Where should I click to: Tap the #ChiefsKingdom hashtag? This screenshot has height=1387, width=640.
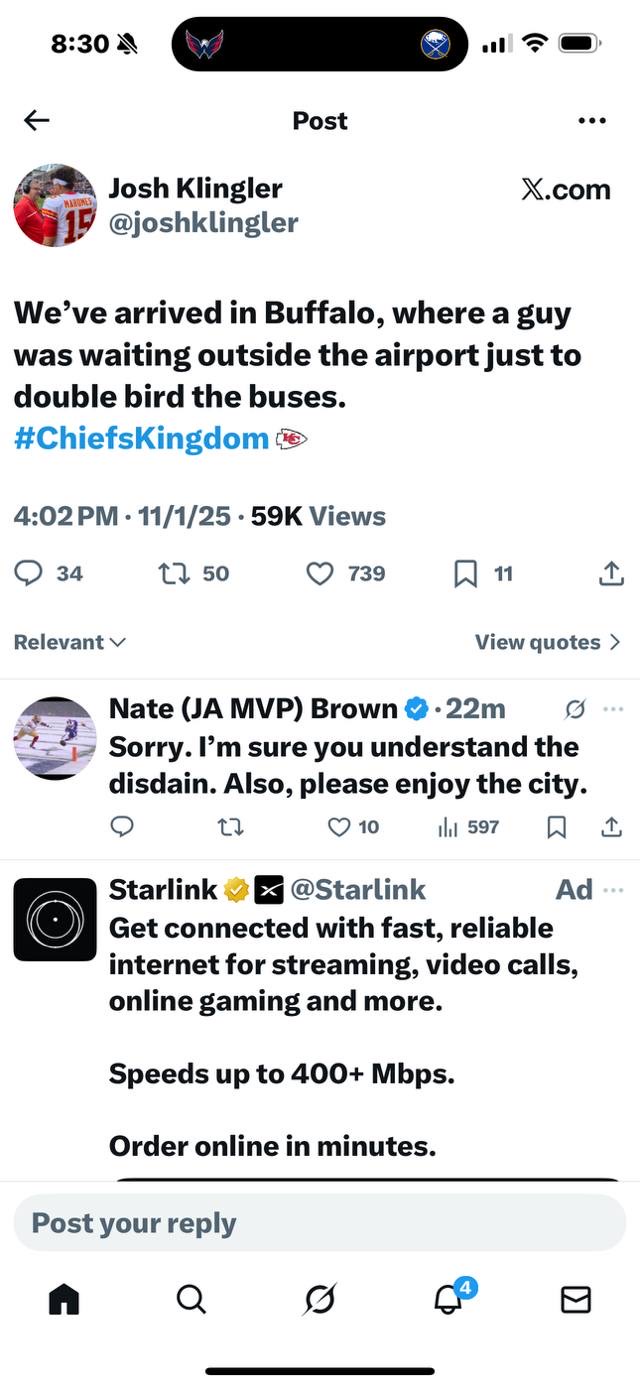point(141,438)
